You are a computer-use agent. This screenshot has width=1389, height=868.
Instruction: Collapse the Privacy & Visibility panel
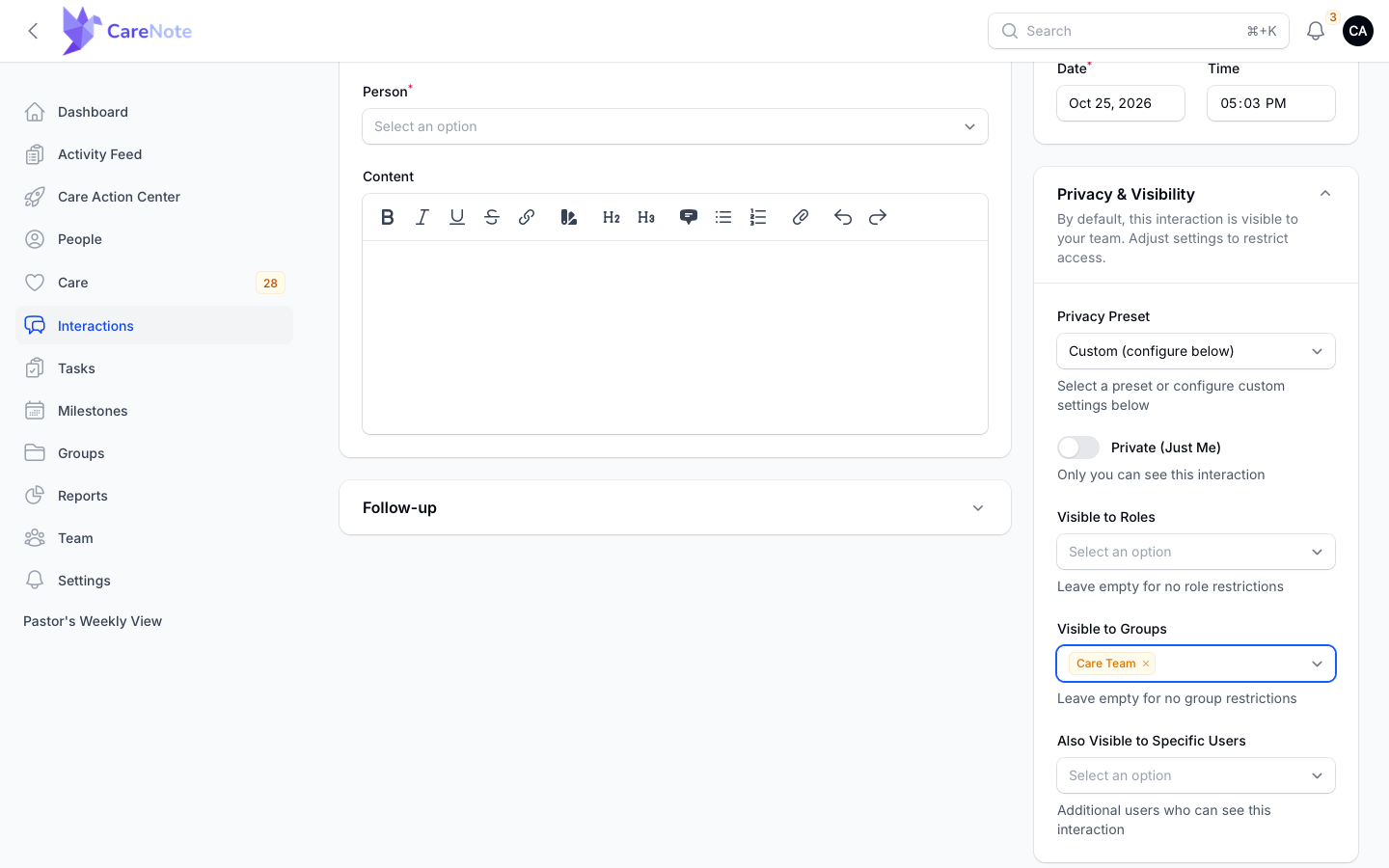[x=1325, y=194]
